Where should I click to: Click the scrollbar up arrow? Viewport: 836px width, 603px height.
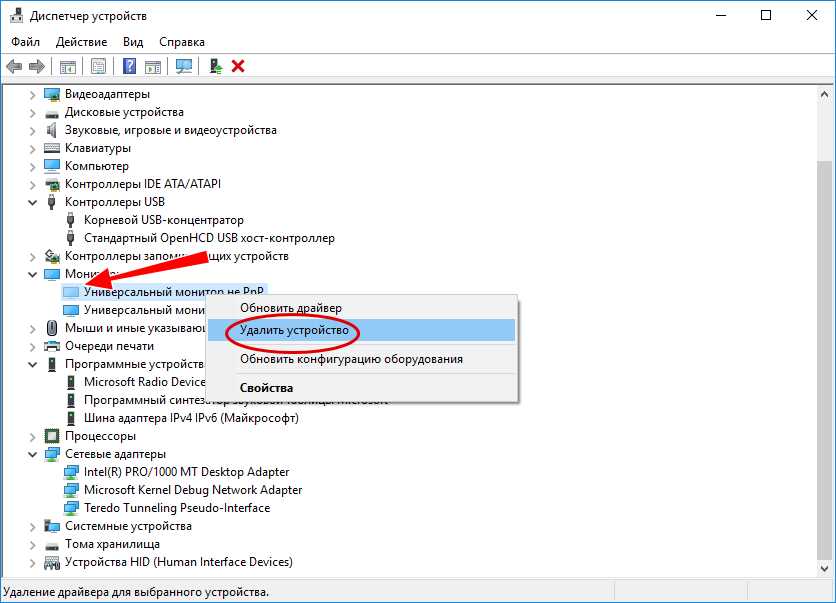pos(824,95)
